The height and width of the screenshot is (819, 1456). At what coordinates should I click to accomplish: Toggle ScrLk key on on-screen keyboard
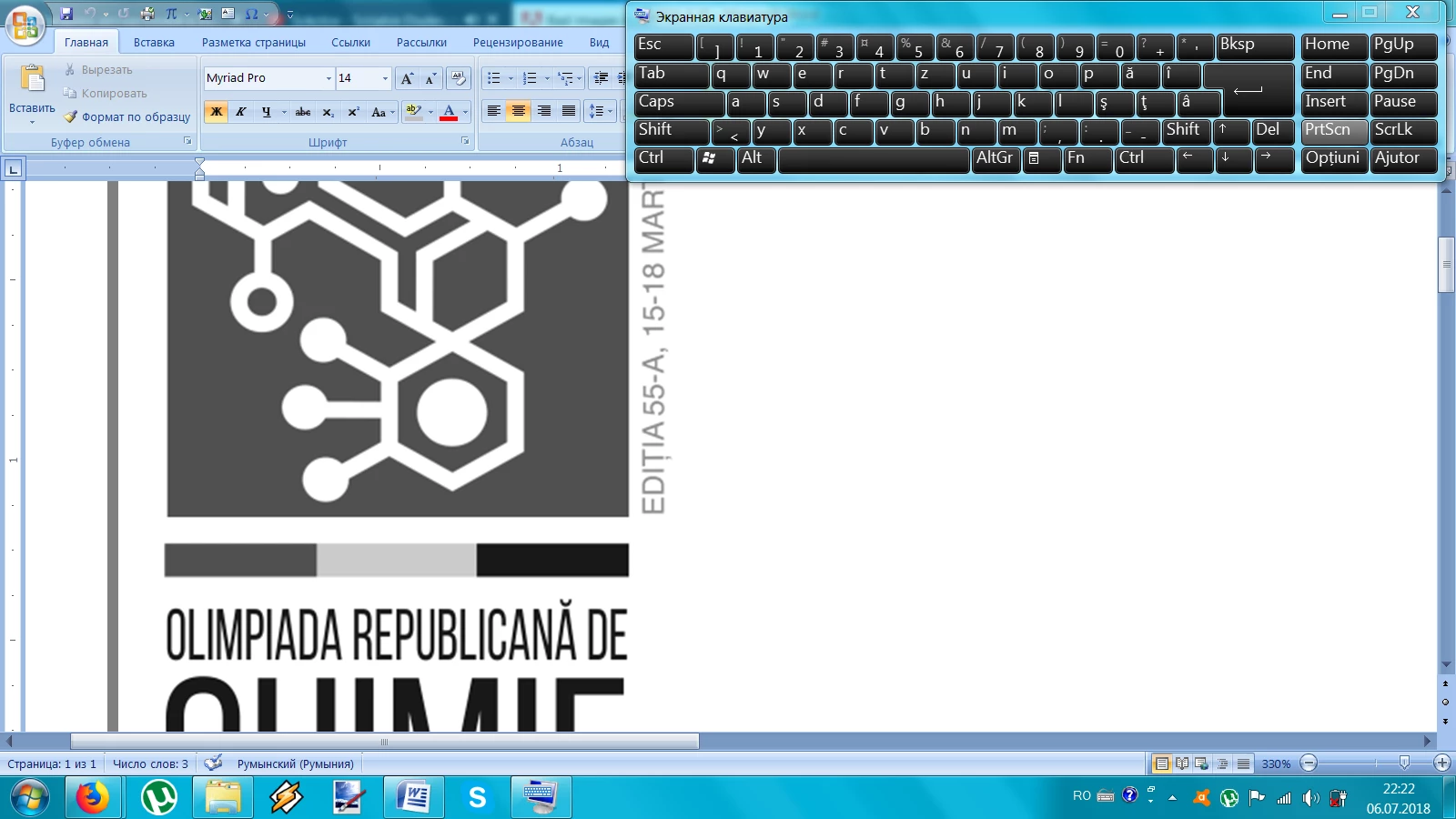pos(1404,131)
